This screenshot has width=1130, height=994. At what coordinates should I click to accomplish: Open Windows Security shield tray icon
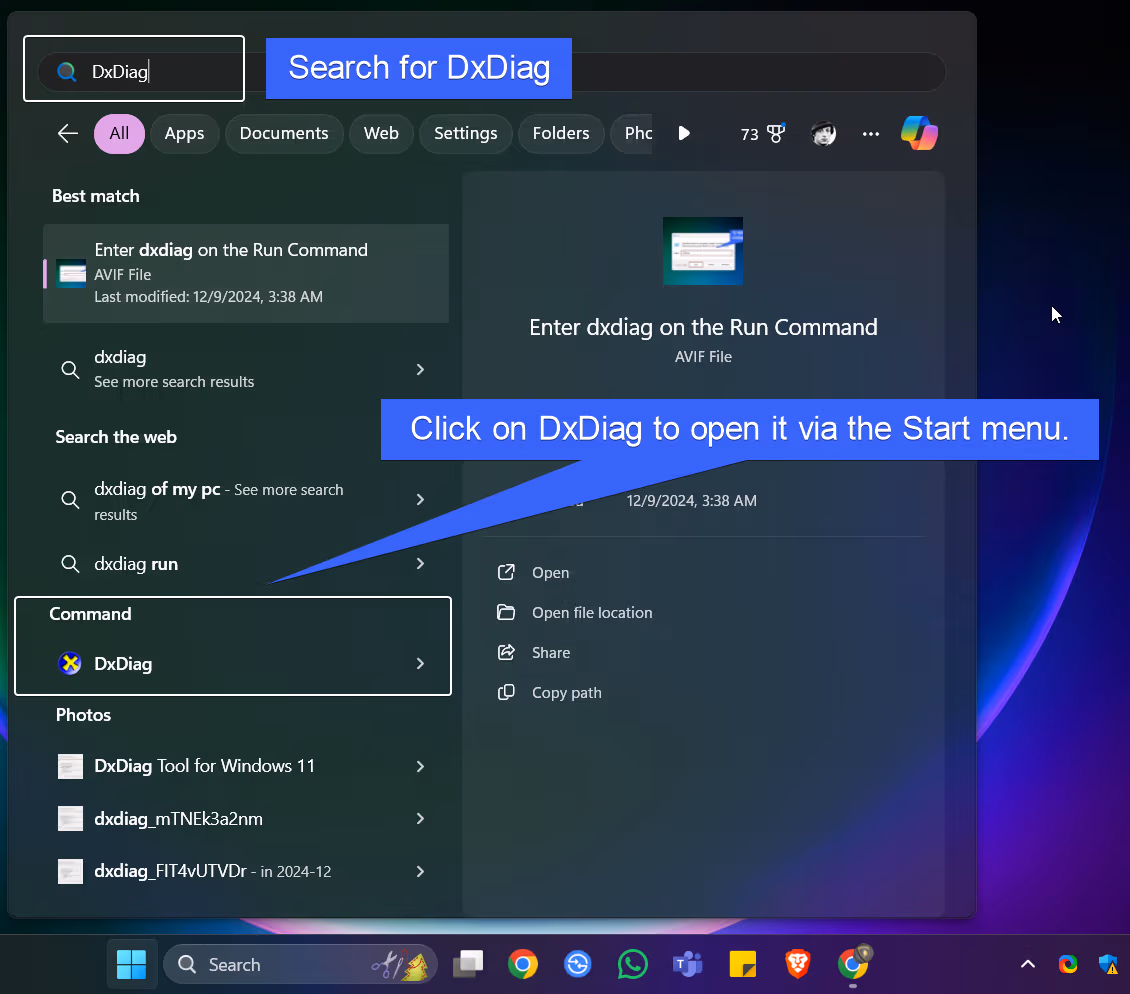[x=1108, y=964]
